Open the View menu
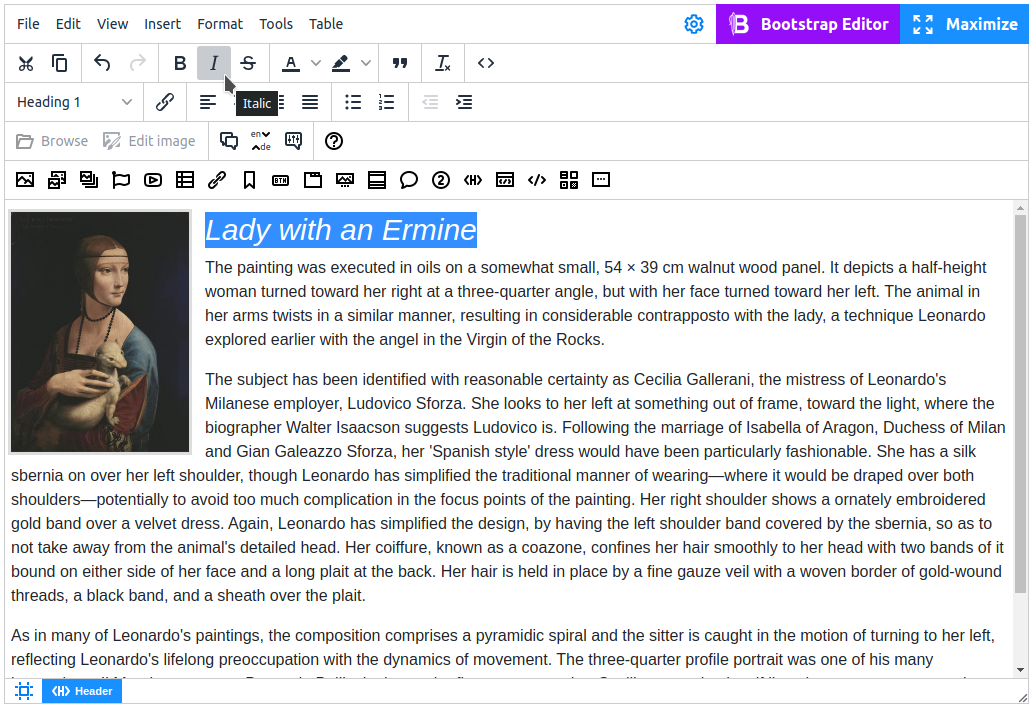This screenshot has height=708, width=1033. (x=113, y=24)
